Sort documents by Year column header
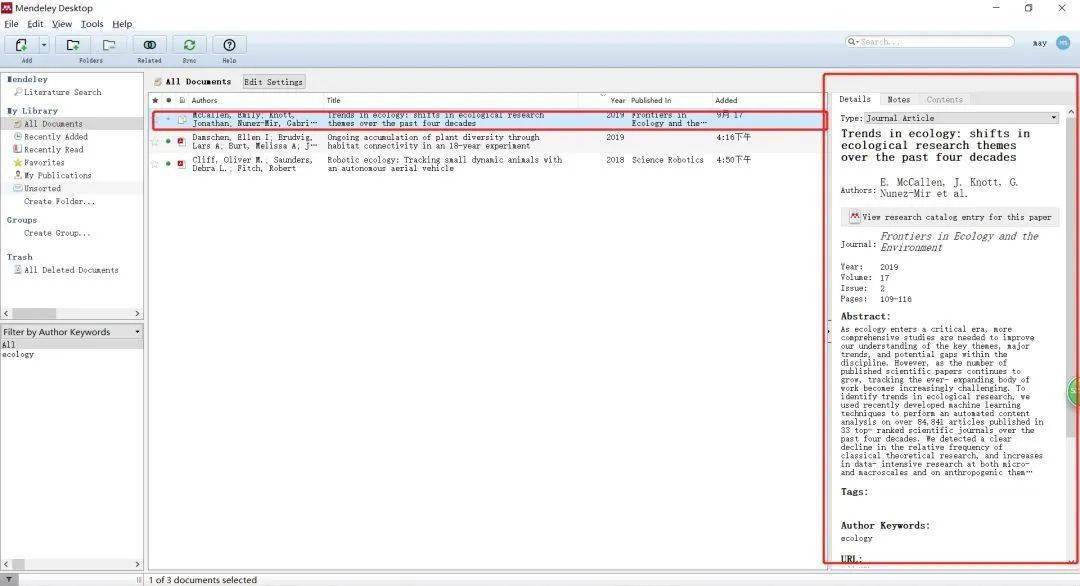The height and width of the screenshot is (586, 1080). 618,101
